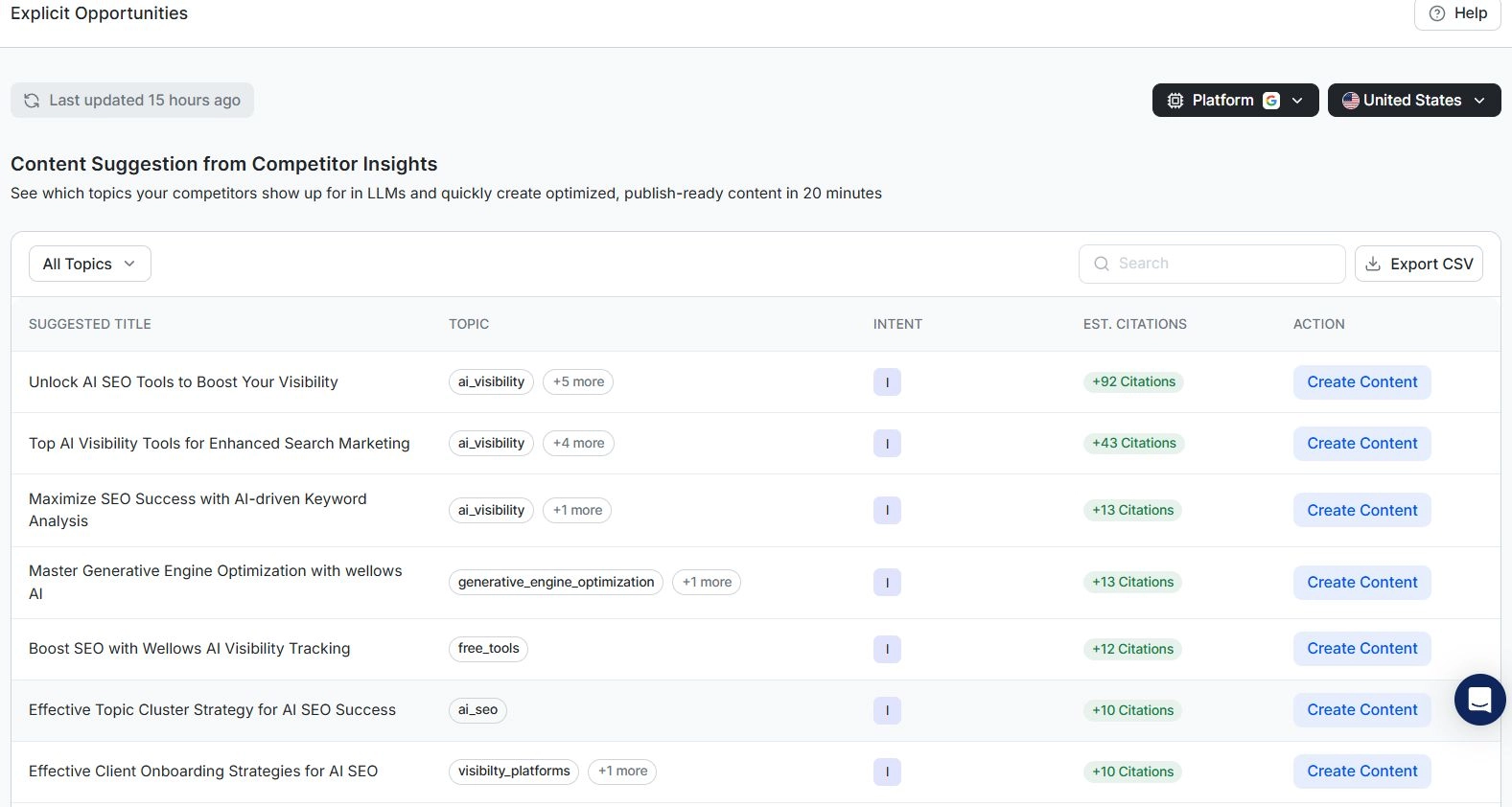This screenshot has width=1512, height=807.
Task: Click the Help question mark icon
Action: (1436, 13)
